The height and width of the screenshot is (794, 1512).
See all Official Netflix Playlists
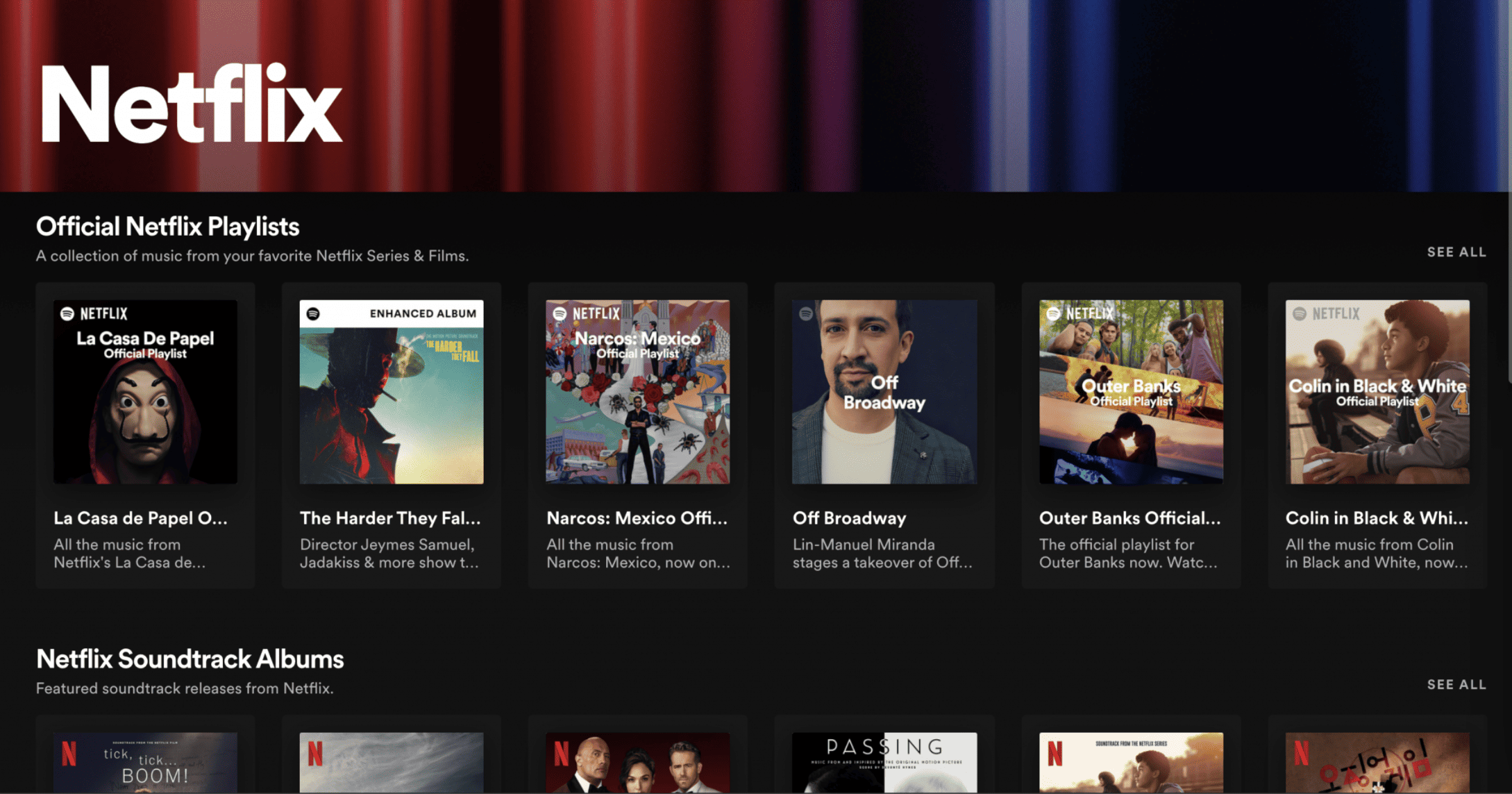[1456, 252]
